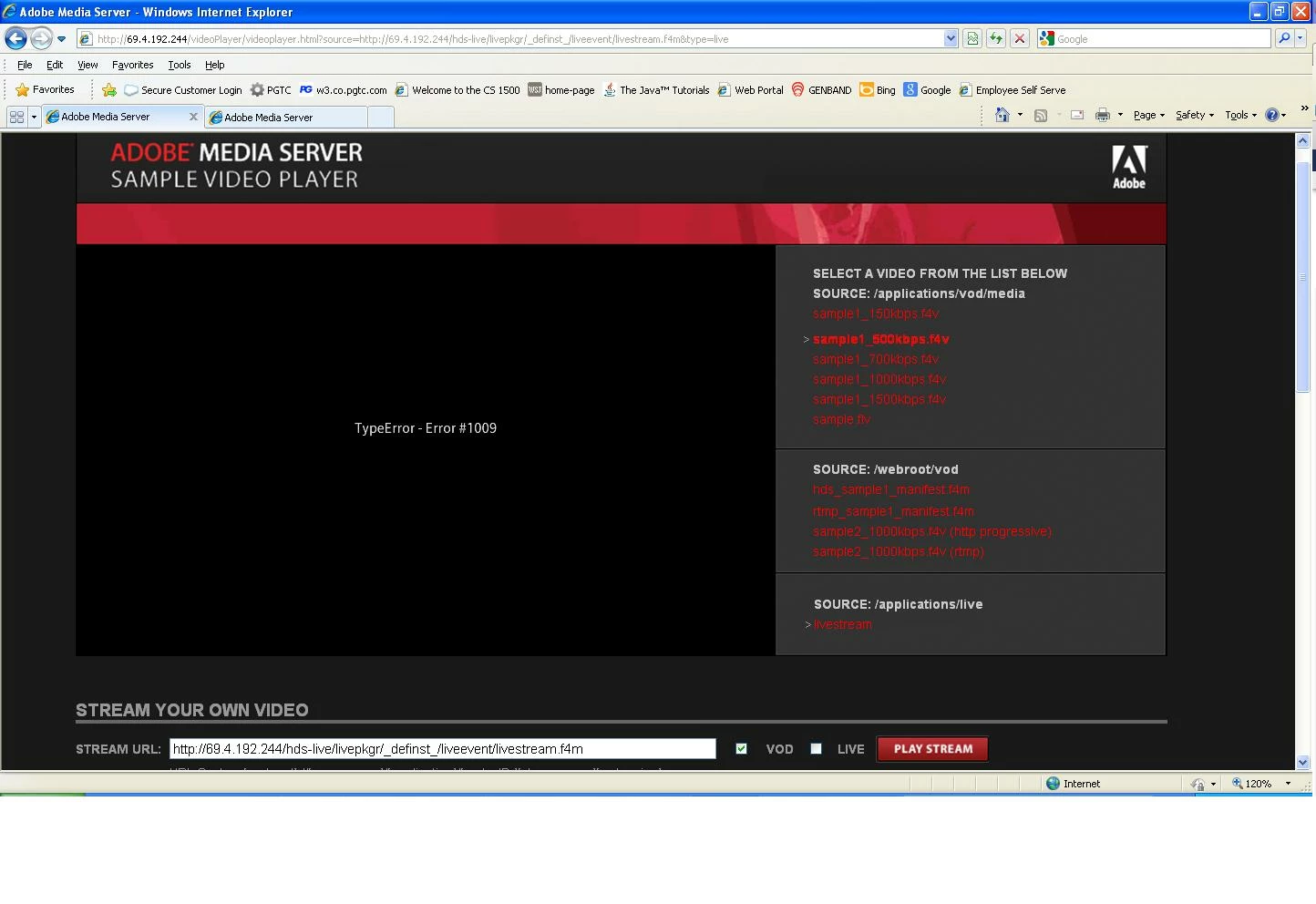This screenshot has height=904, width=1316.
Task: Switch to the second Adobe Media Server tab
Action: point(285,118)
